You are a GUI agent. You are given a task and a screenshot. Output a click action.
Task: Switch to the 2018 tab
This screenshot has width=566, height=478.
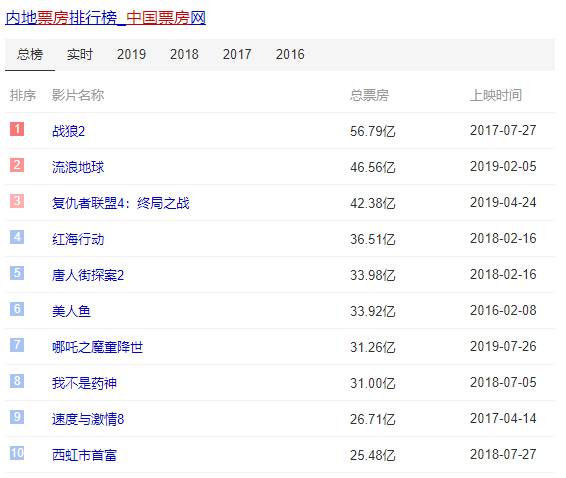tap(184, 55)
